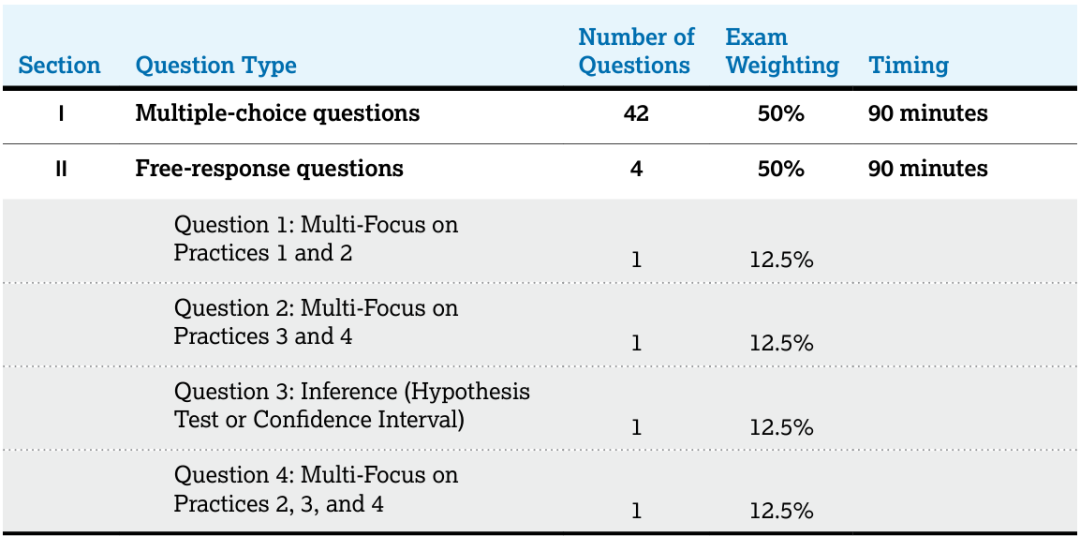Select the Timing column header
Screen dimensions: 1080x536
pyautogui.click(x=908, y=65)
